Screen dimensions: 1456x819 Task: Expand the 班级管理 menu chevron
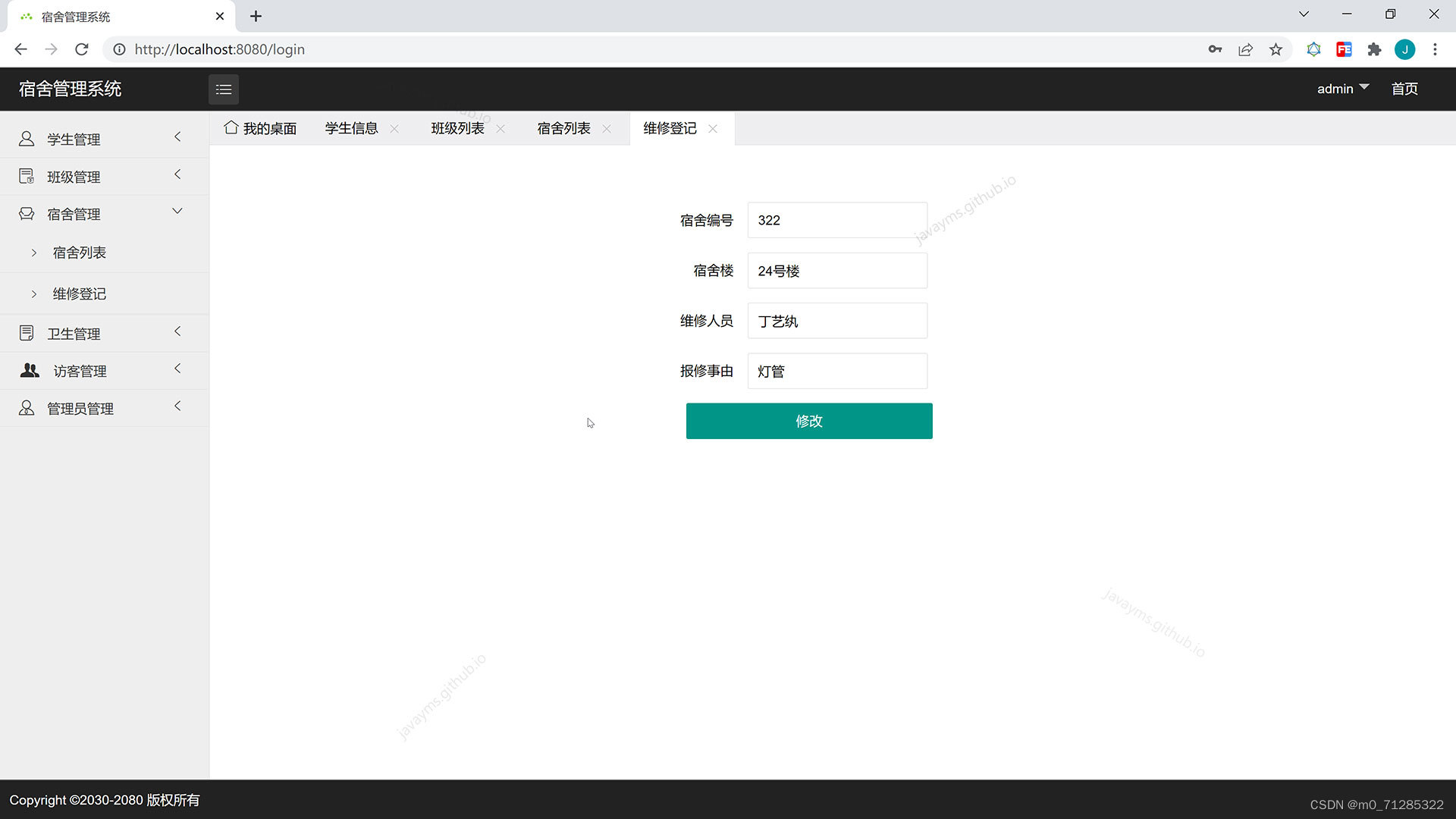(177, 174)
